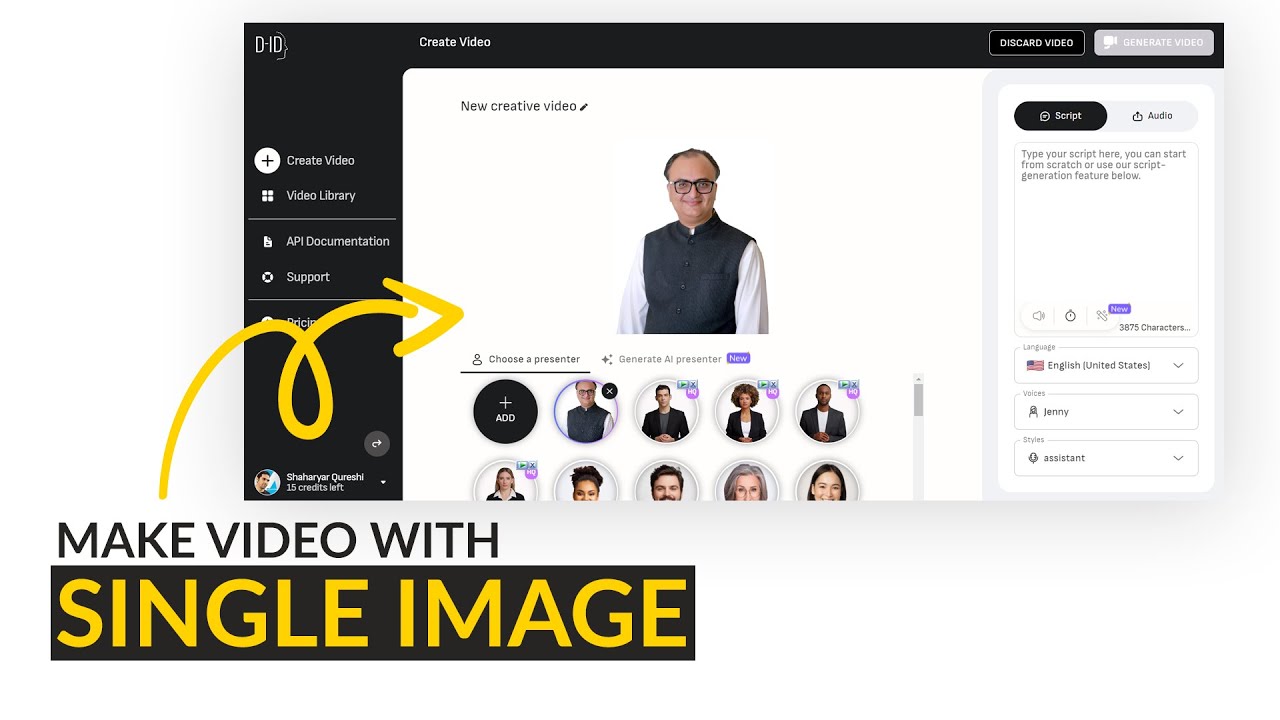Edit title with the pencil icon
1280x720 pixels.
pyautogui.click(x=584, y=107)
